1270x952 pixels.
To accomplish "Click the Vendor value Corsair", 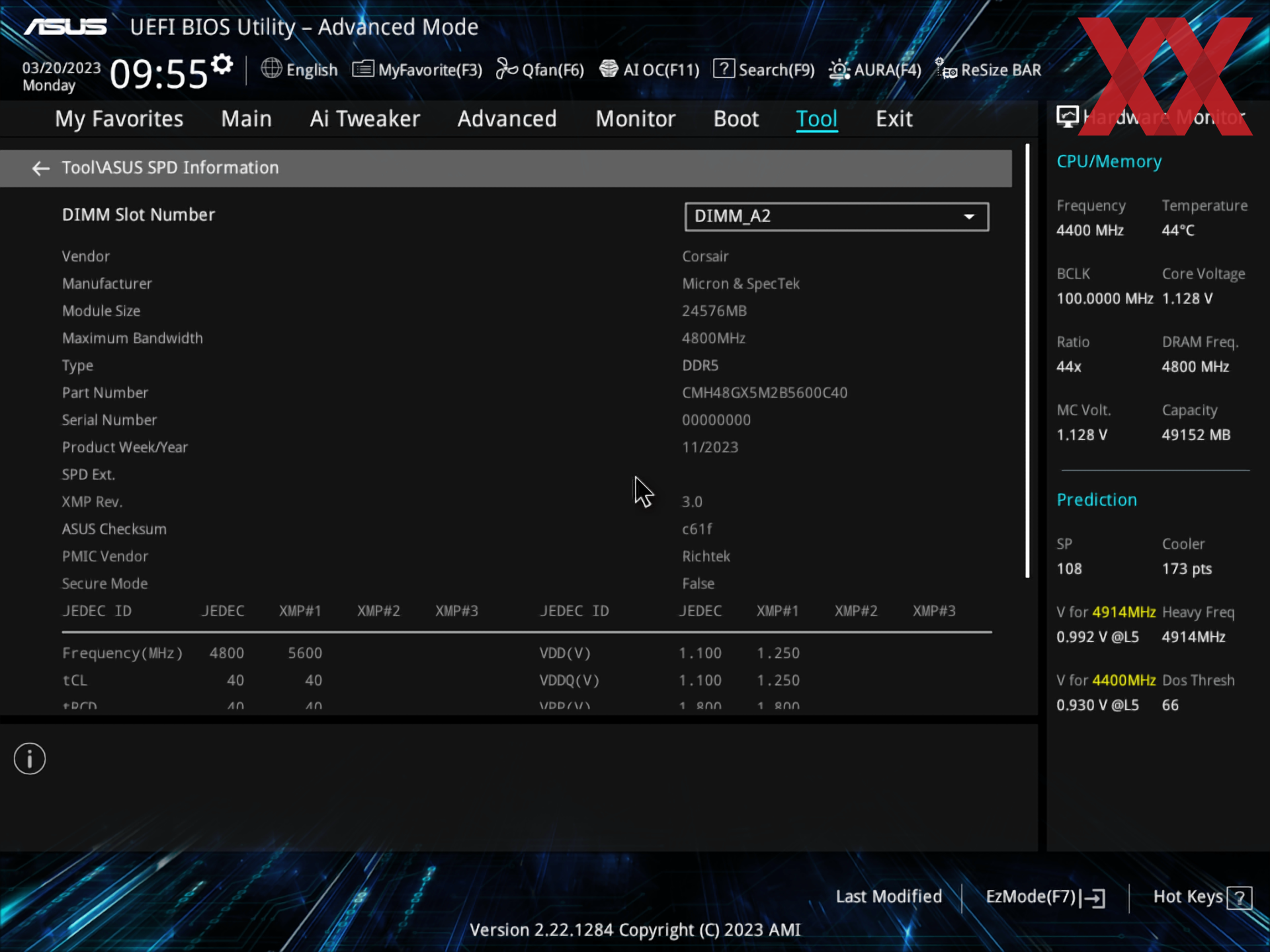I will point(705,257).
